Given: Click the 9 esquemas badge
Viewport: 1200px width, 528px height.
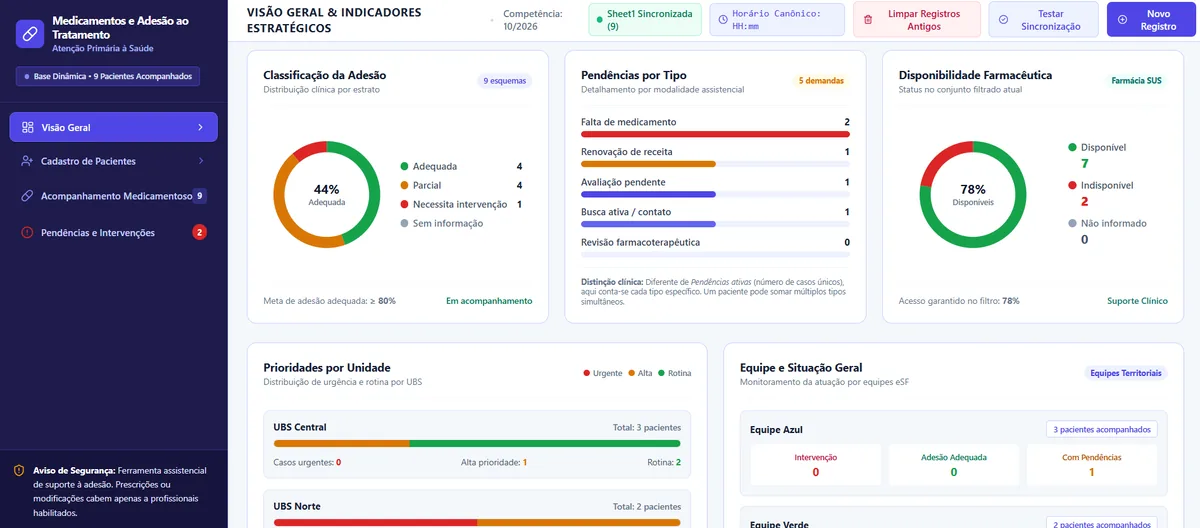Looking at the screenshot, I should 505,81.
